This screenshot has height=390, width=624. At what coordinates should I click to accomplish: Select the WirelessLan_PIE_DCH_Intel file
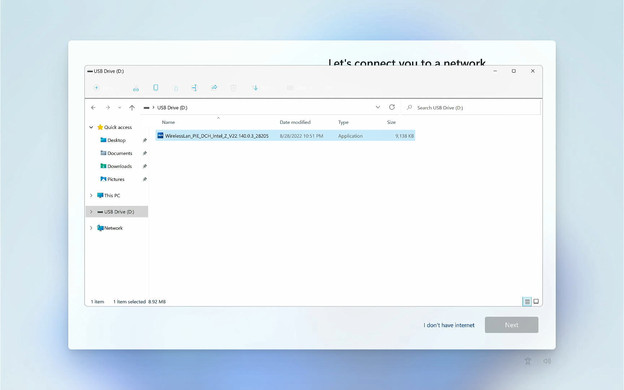coord(285,136)
